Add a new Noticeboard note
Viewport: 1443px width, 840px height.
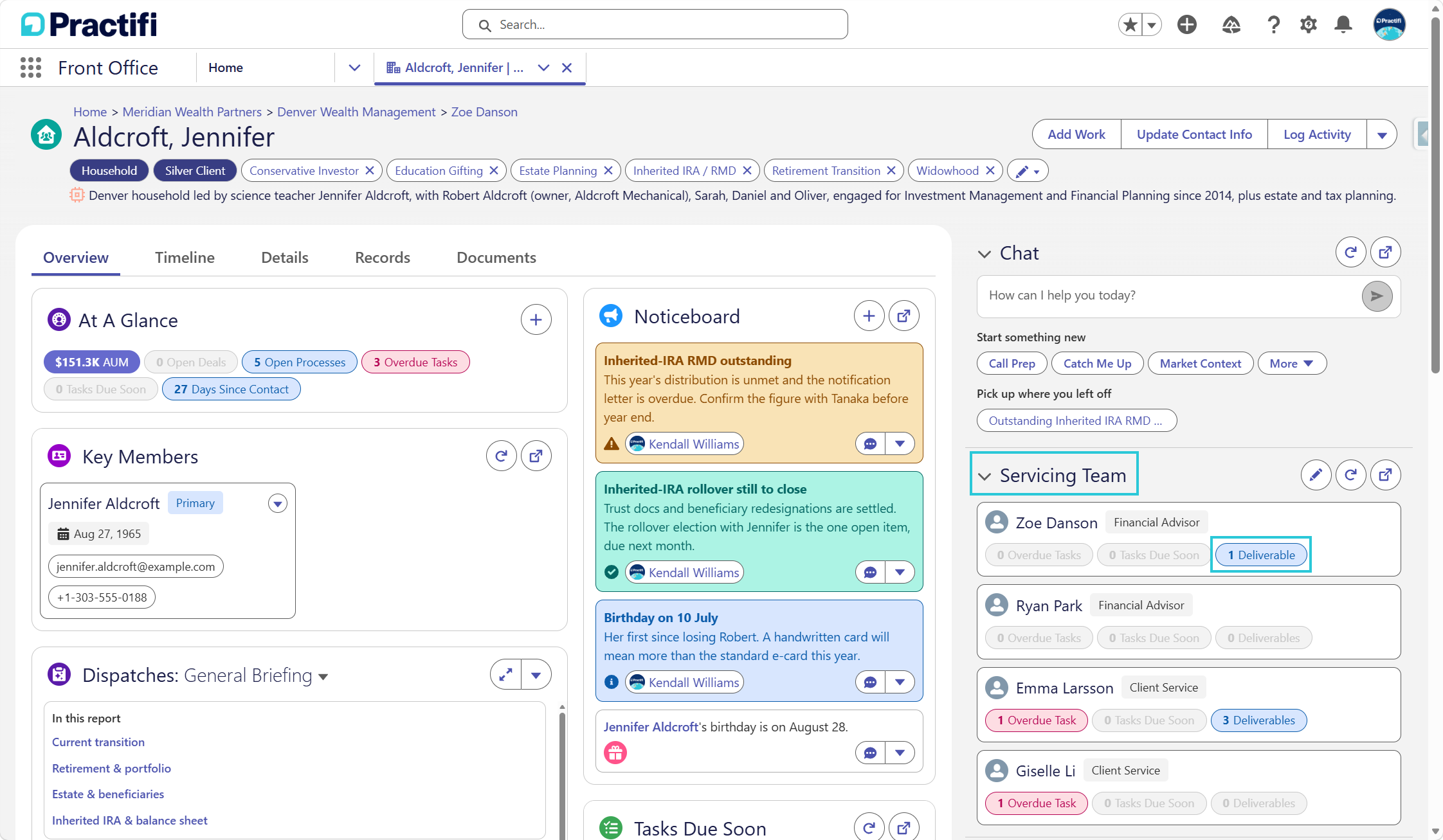[869, 316]
